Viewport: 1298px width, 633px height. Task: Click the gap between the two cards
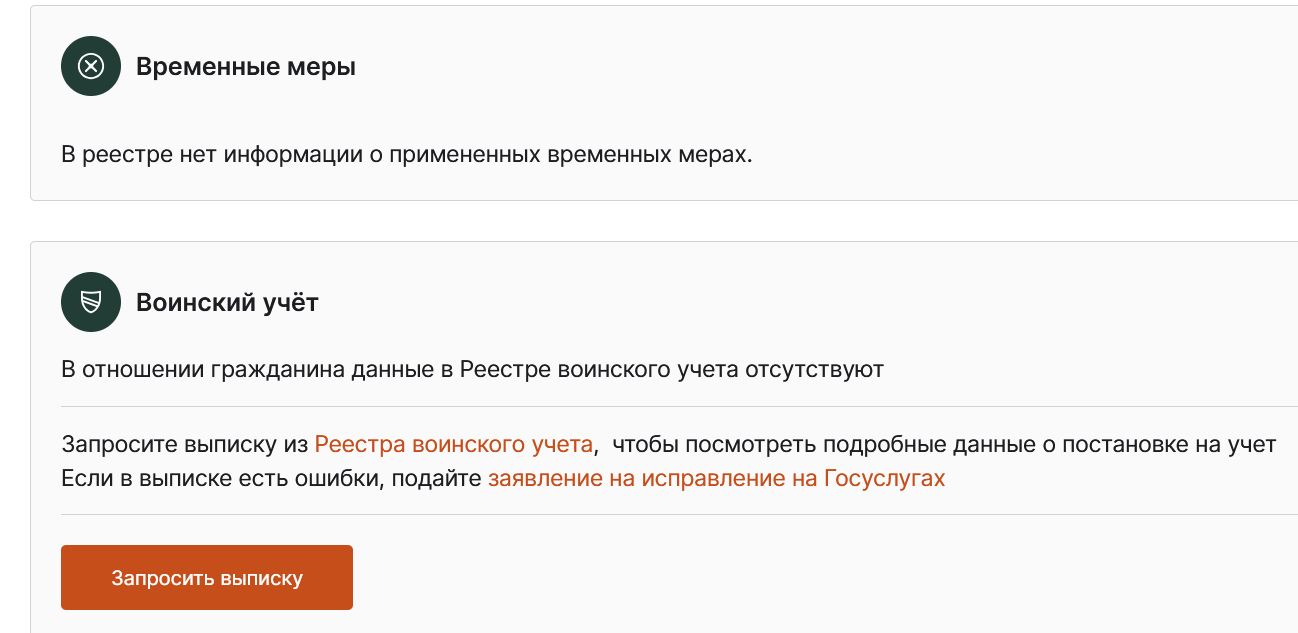point(660,221)
